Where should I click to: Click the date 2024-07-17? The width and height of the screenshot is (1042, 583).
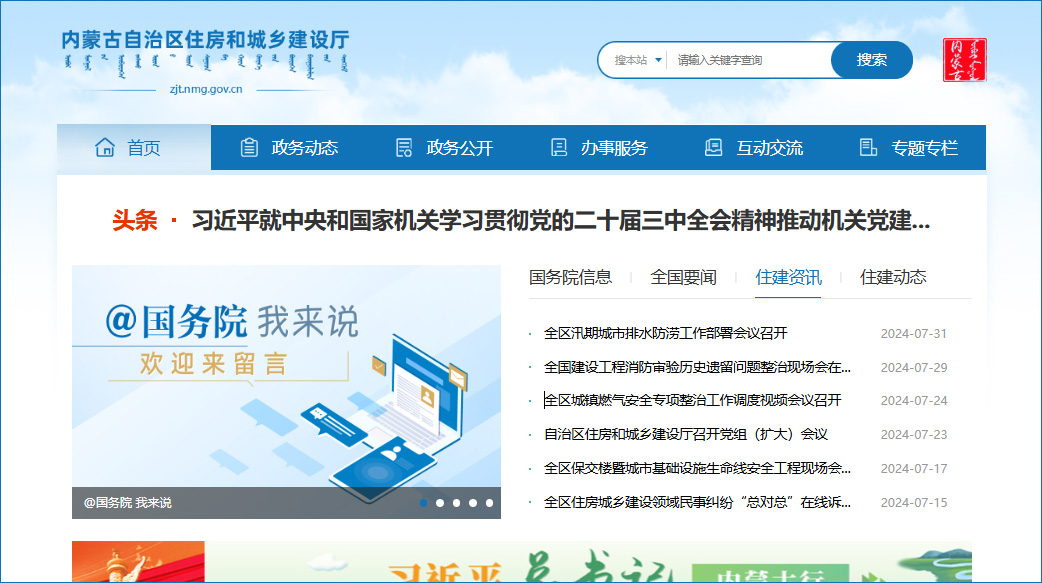pos(914,469)
